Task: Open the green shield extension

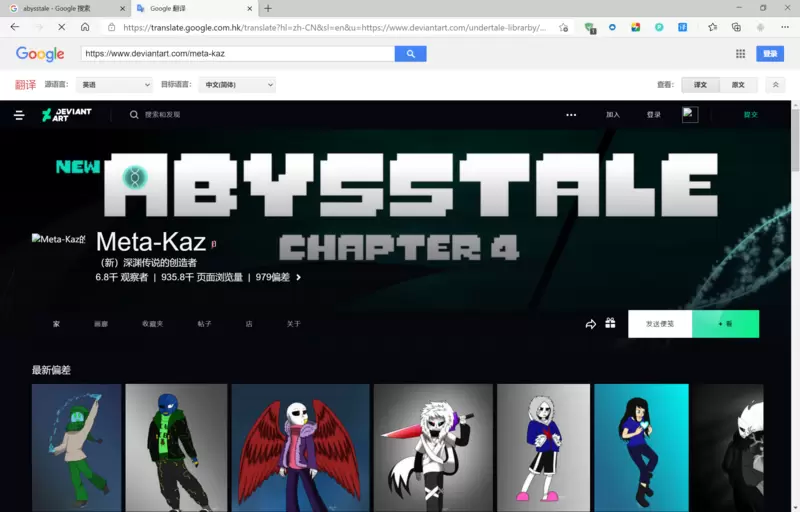Action: pyautogui.click(x=590, y=28)
